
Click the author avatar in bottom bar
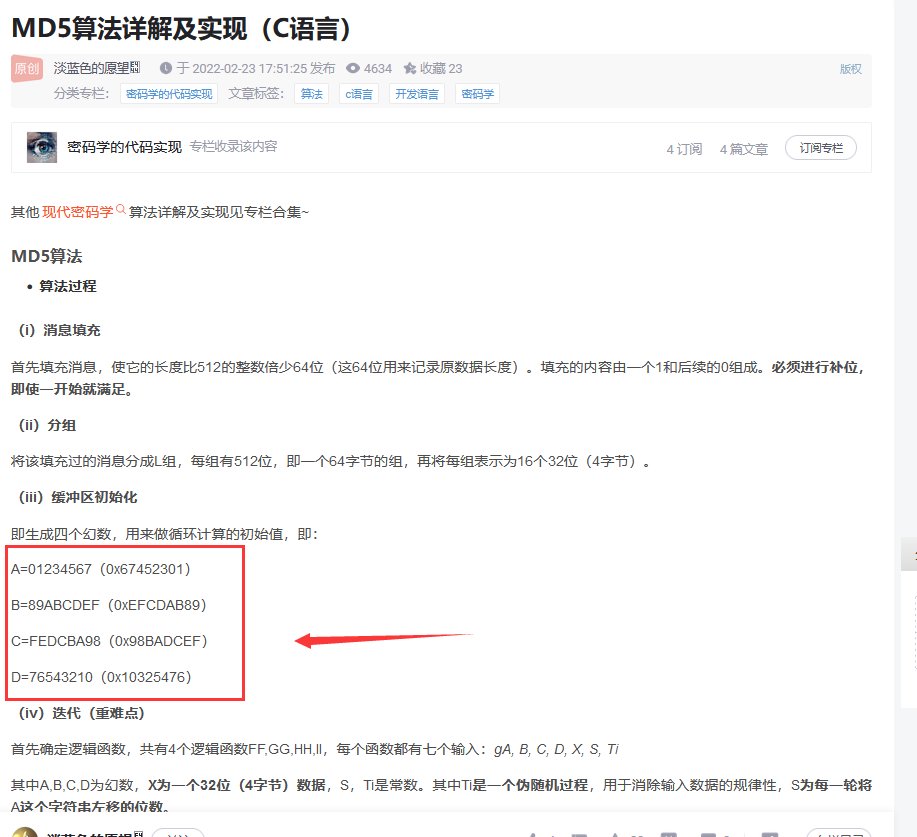[24, 832]
